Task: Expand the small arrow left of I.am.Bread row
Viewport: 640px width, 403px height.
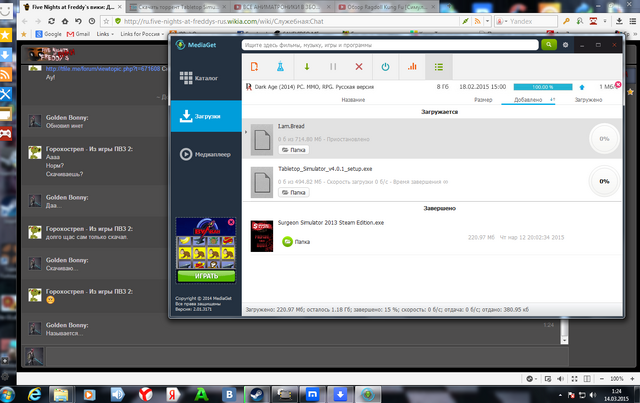Action: 246,132
